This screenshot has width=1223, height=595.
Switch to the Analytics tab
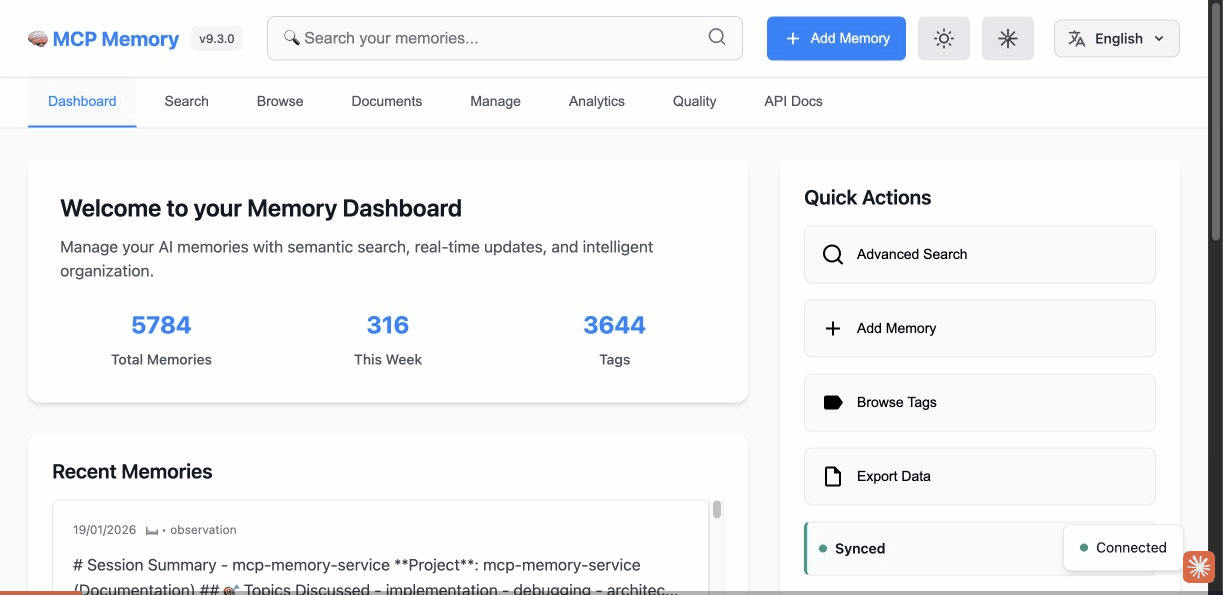pos(596,101)
